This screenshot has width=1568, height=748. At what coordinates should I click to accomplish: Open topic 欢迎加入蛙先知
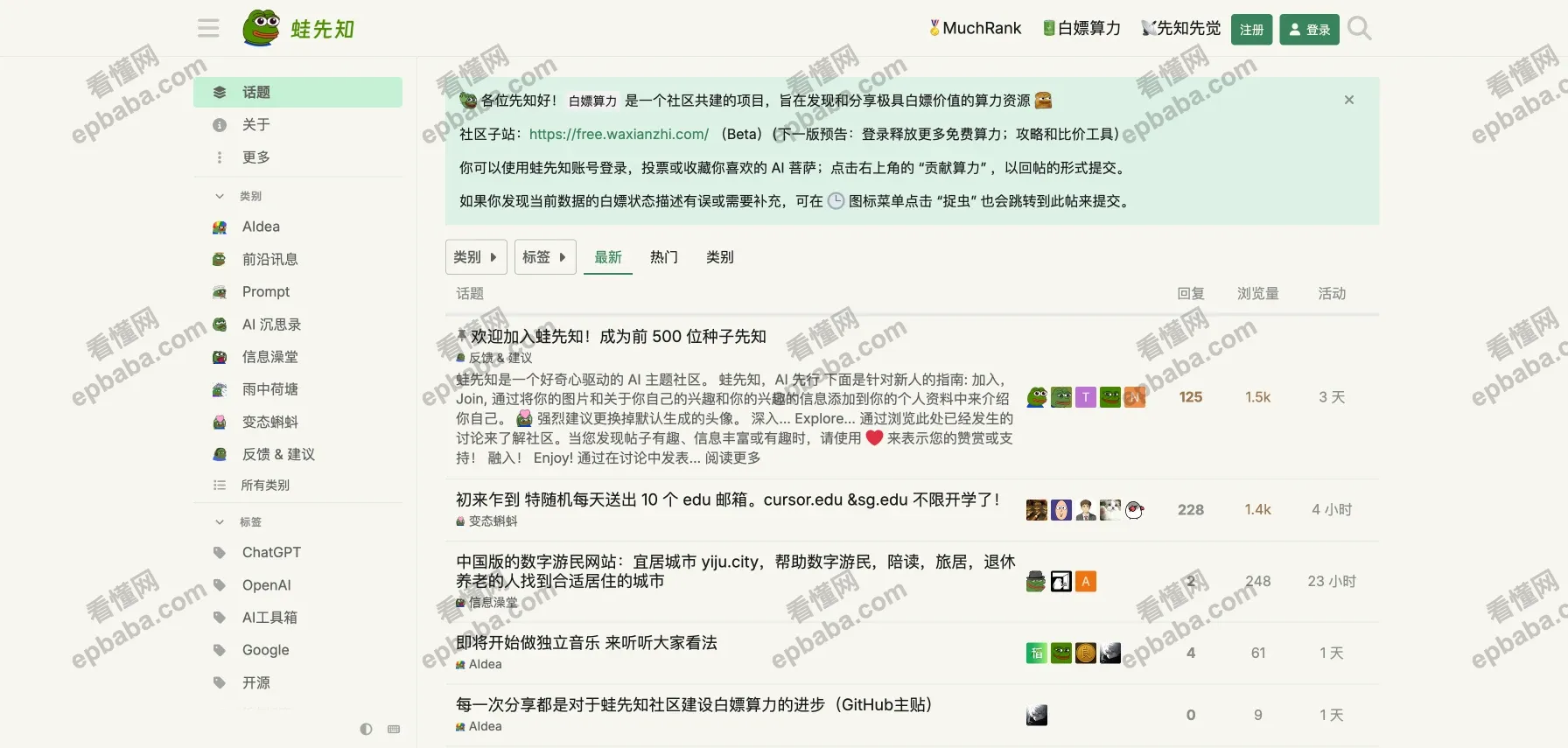point(619,336)
